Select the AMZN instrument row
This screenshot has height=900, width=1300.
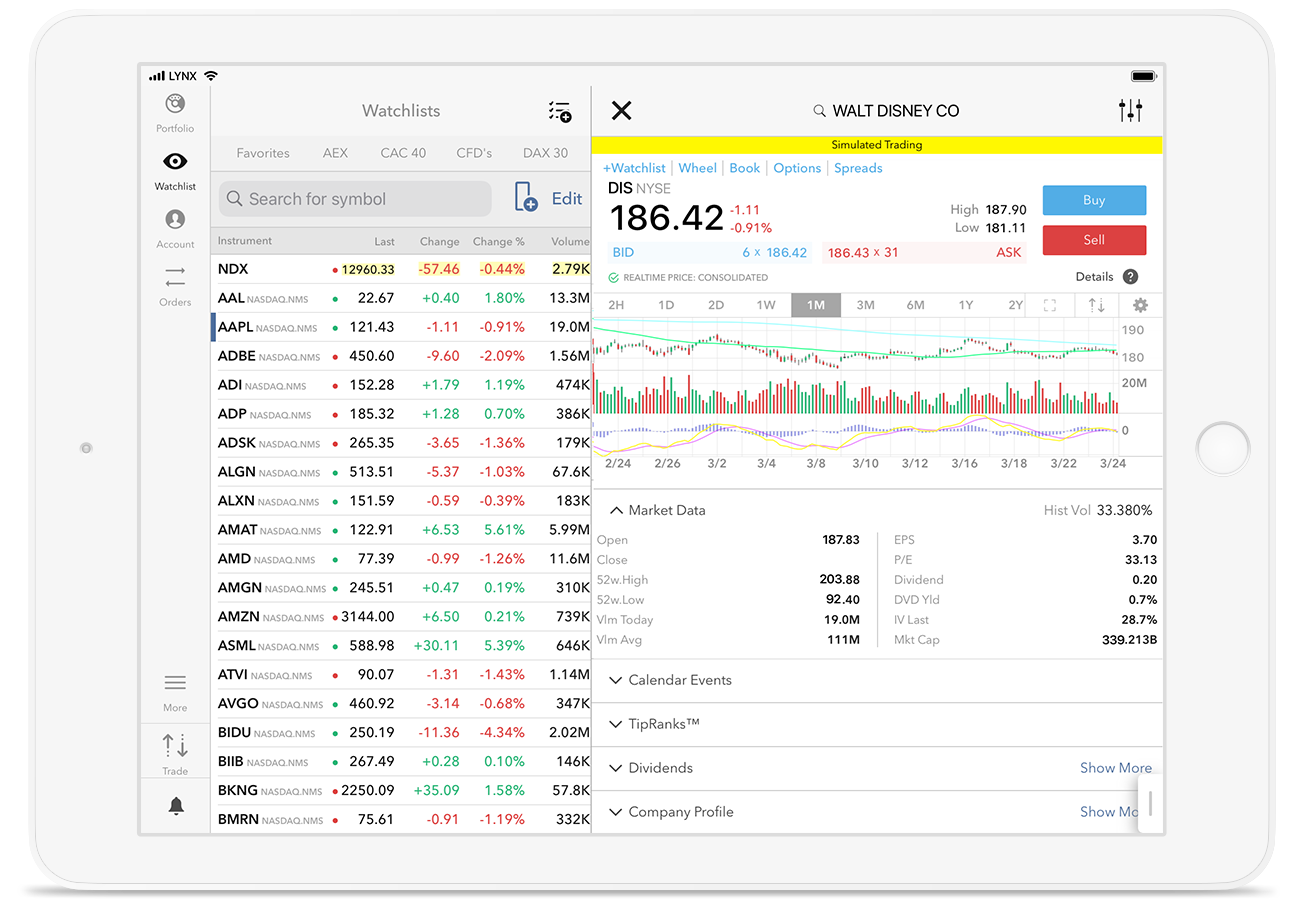tap(401, 617)
